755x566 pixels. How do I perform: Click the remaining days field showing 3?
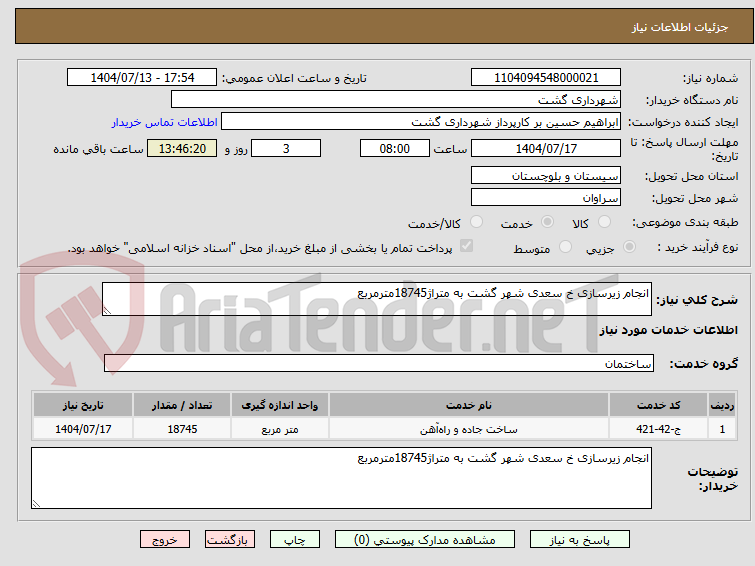tap(286, 148)
